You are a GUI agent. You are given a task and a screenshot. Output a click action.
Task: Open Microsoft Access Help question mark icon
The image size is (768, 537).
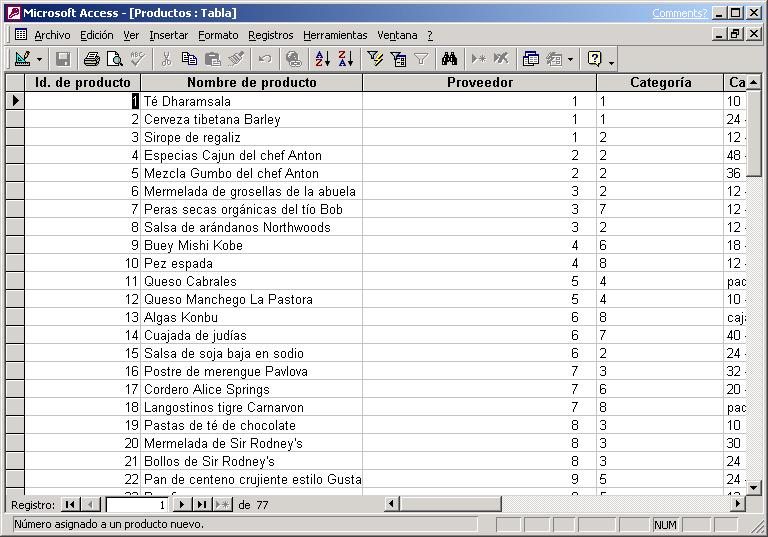coord(594,59)
